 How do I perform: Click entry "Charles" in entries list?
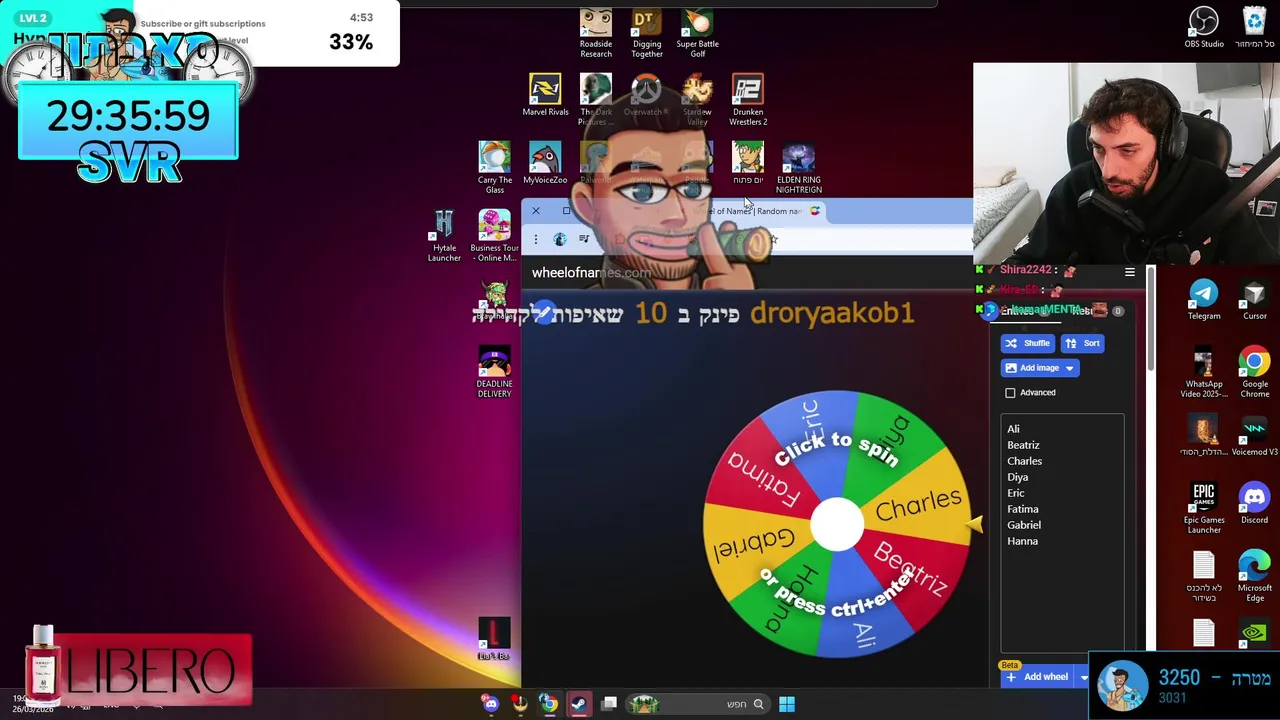(1024, 461)
